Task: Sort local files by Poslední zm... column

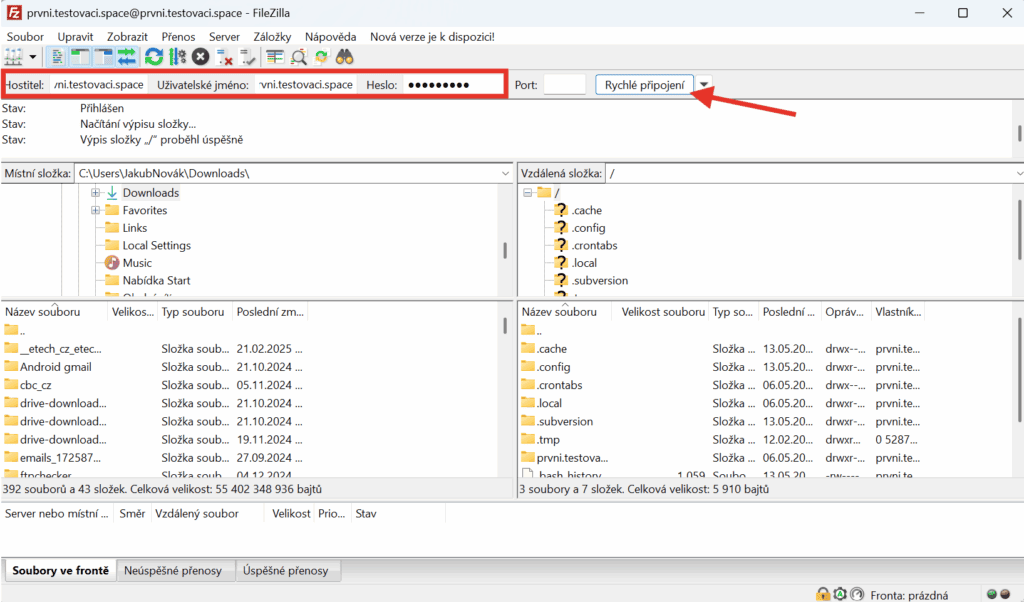Action: click(x=270, y=312)
